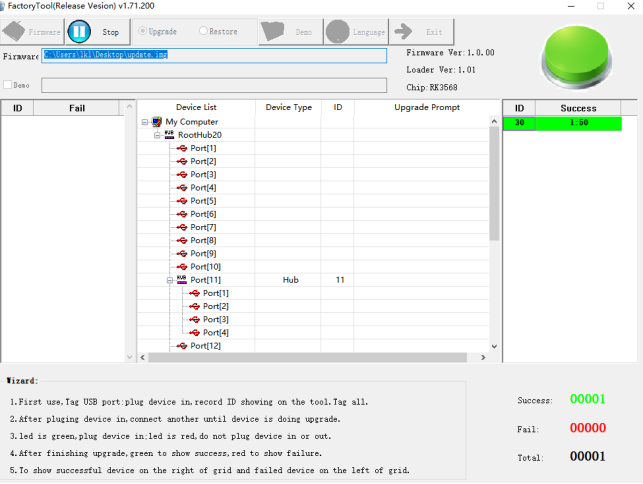This screenshot has height=484, width=643.
Task: Click the Device Type column header
Action: click(288, 107)
